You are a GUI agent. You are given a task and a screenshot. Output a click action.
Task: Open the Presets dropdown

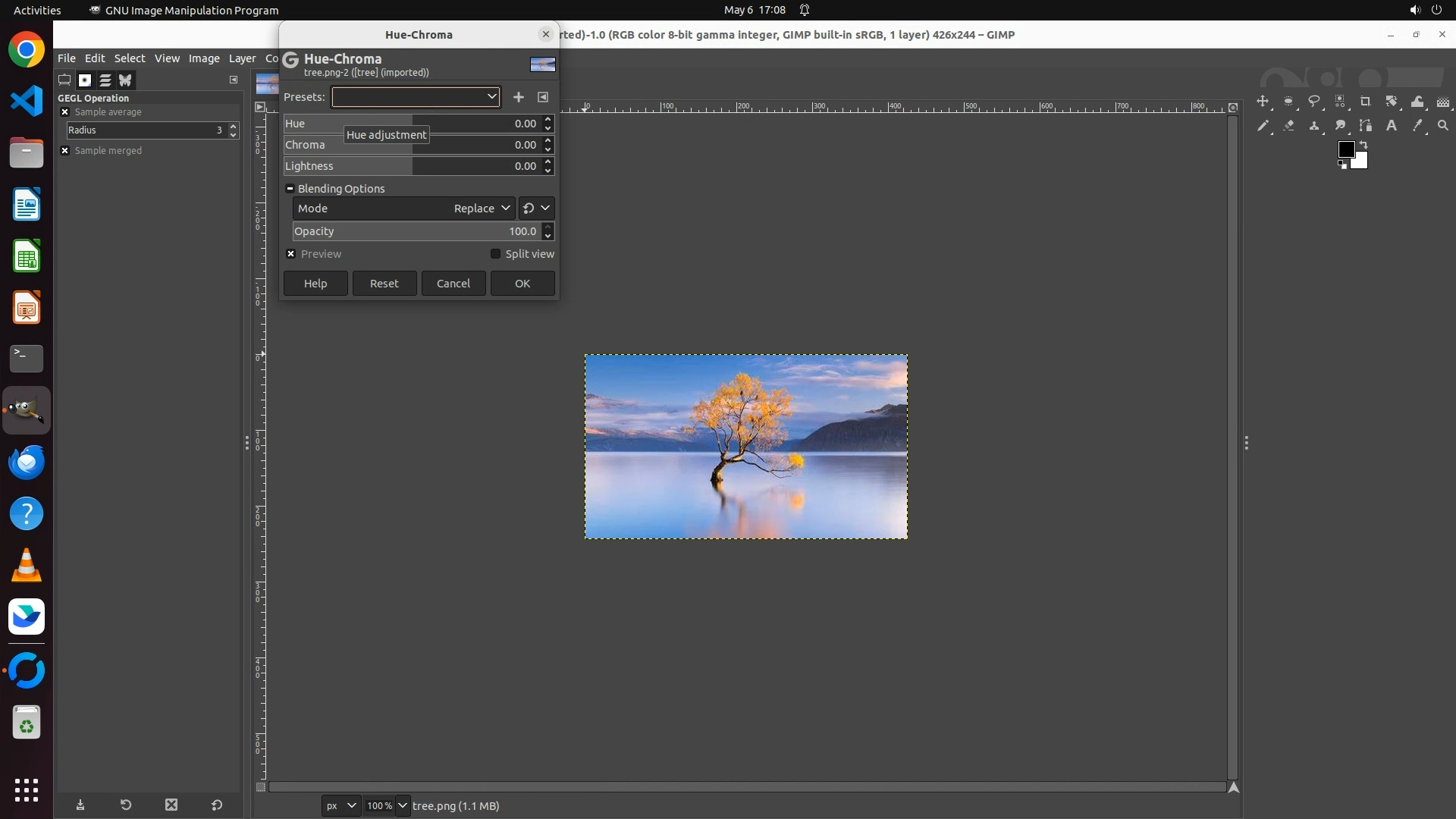click(416, 97)
